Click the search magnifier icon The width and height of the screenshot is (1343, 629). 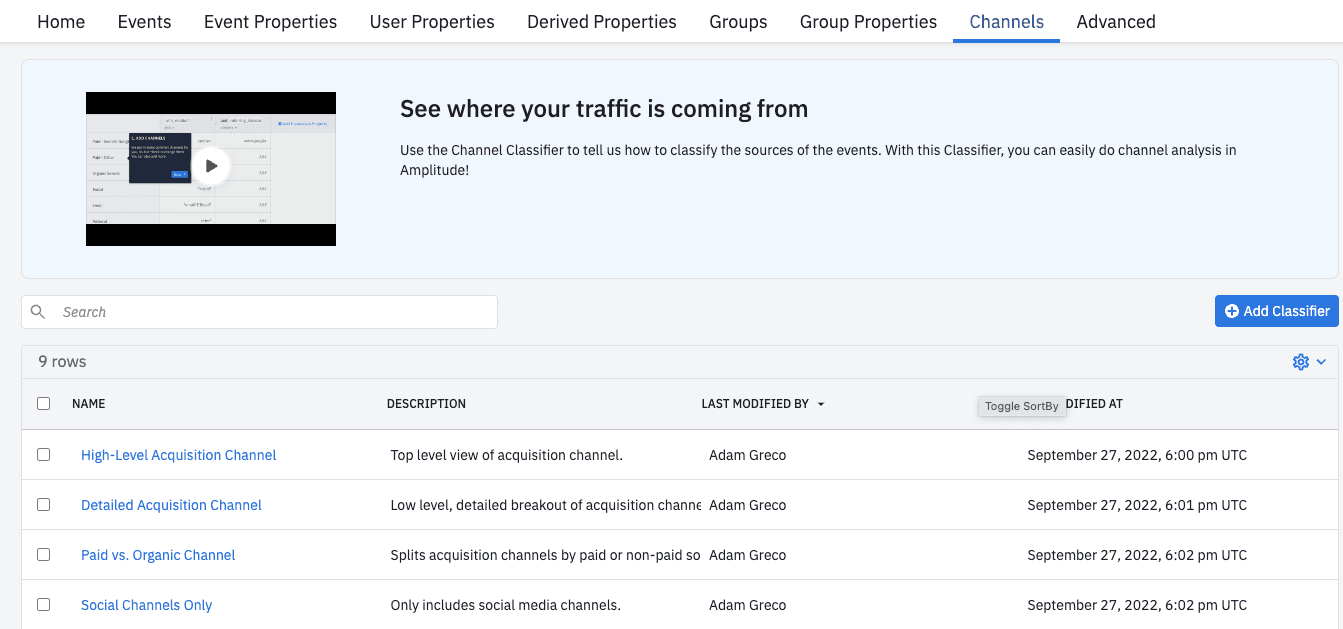tap(38, 312)
